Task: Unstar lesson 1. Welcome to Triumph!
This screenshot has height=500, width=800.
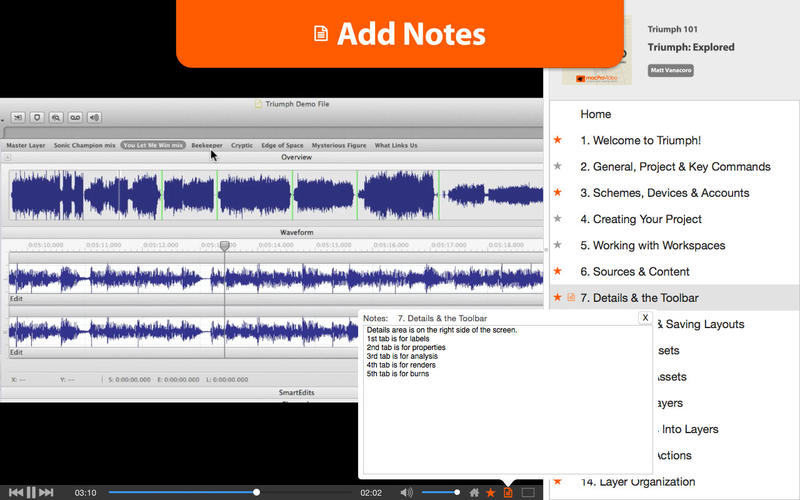Action: pos(558,140)
